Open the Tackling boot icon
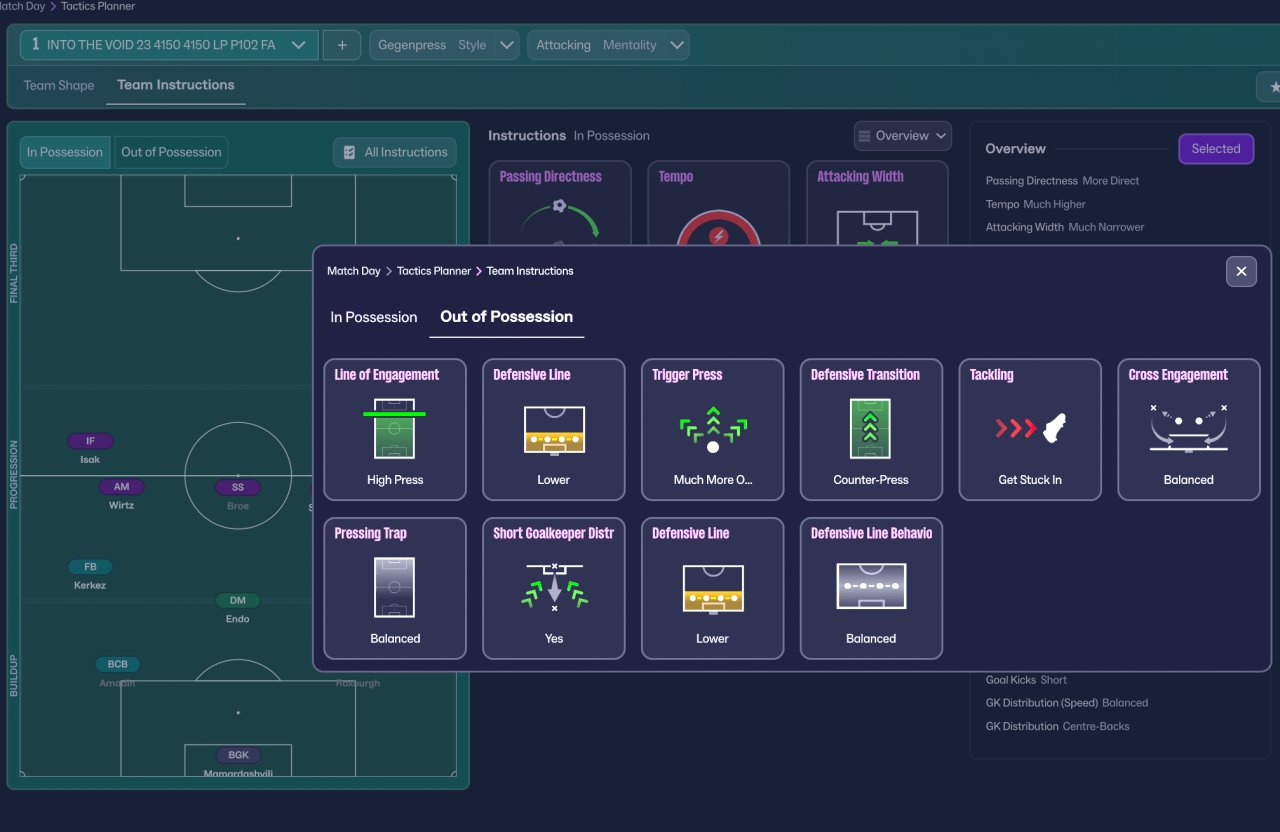 [x=1030, y=430]
